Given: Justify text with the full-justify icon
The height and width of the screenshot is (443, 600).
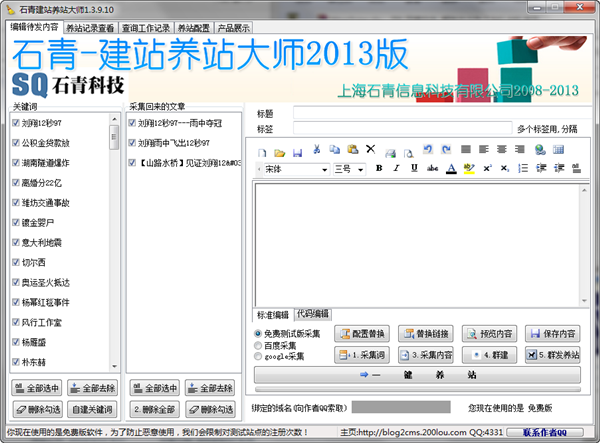Looking at the screenshot, I should click(x=466, y=149).
